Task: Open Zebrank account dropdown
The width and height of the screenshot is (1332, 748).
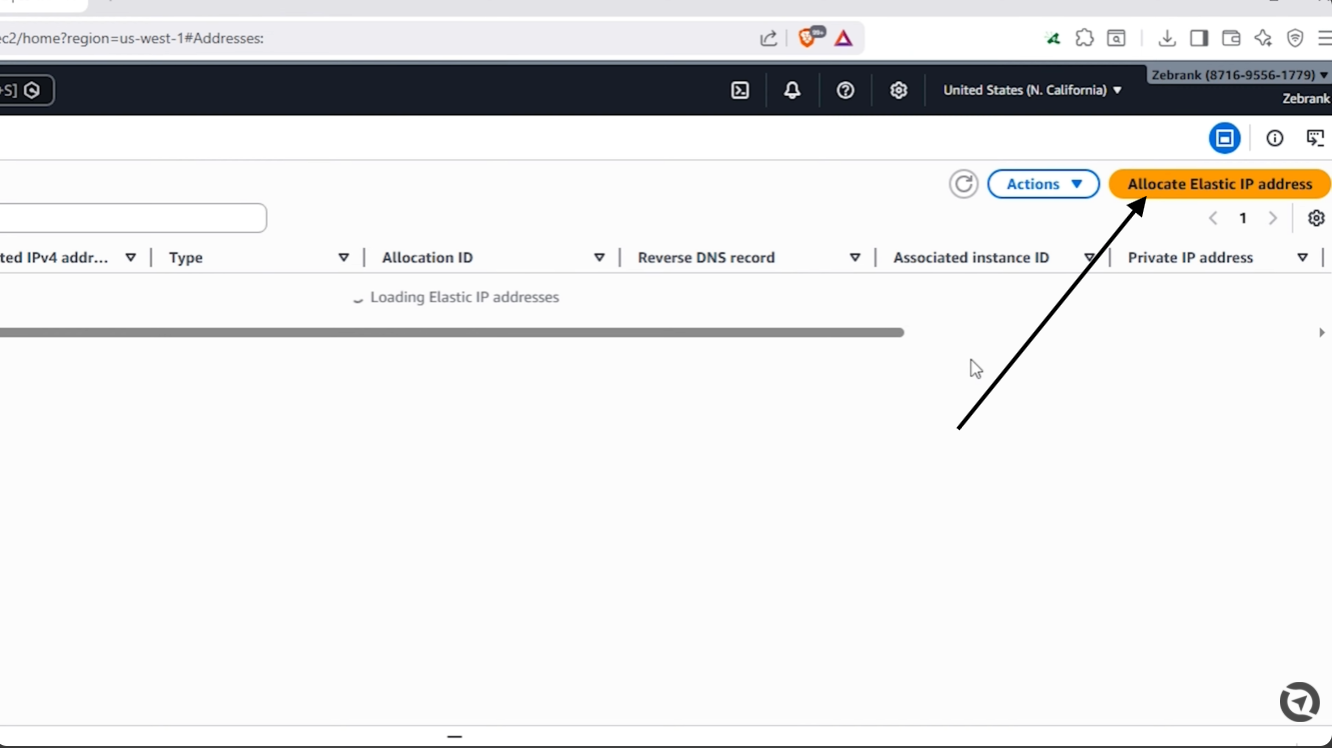Action: [1239, 75]
